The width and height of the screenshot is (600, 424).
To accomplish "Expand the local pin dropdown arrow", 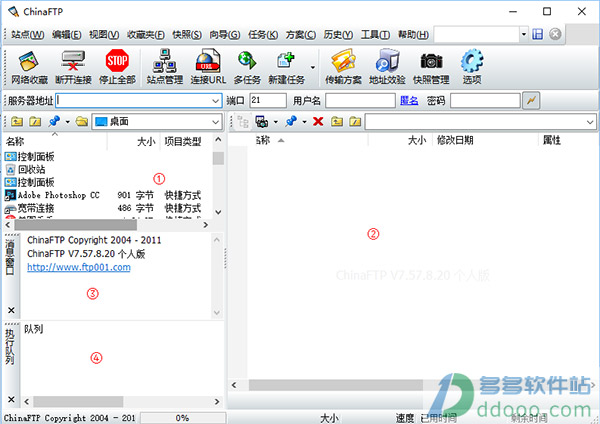I will [x=67, y=122].
